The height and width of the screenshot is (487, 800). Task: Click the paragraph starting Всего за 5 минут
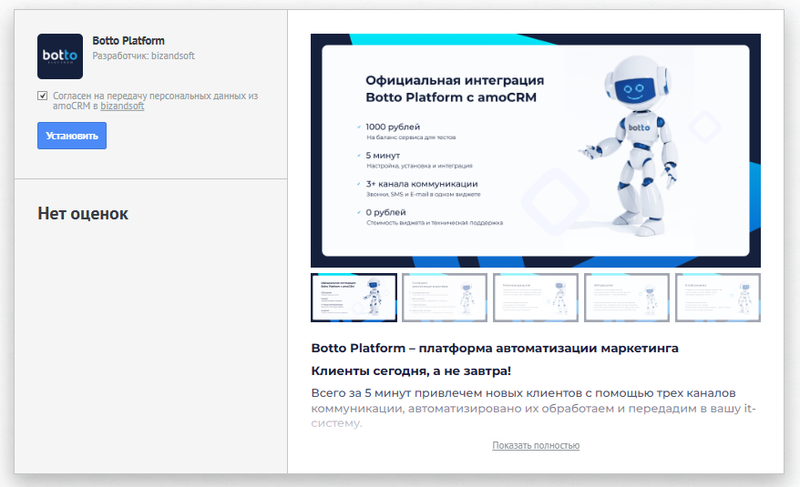coord(533,408)
